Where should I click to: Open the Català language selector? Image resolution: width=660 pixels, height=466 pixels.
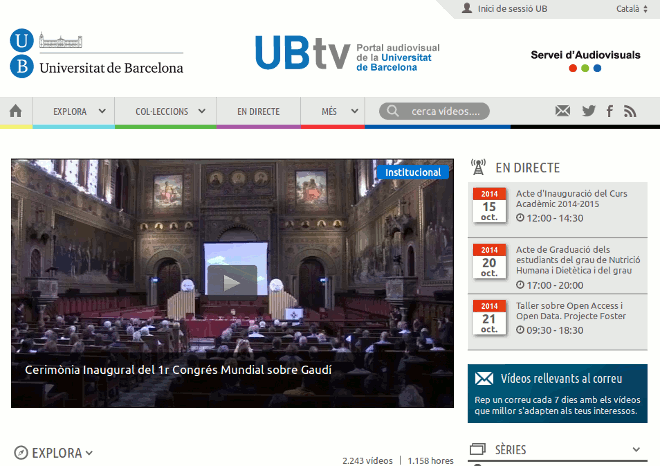(x=632, y=8)
